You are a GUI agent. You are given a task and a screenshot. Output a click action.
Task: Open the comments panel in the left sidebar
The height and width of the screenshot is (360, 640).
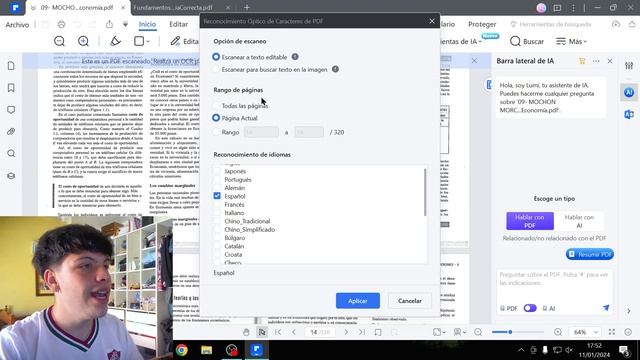click(11, 110)
